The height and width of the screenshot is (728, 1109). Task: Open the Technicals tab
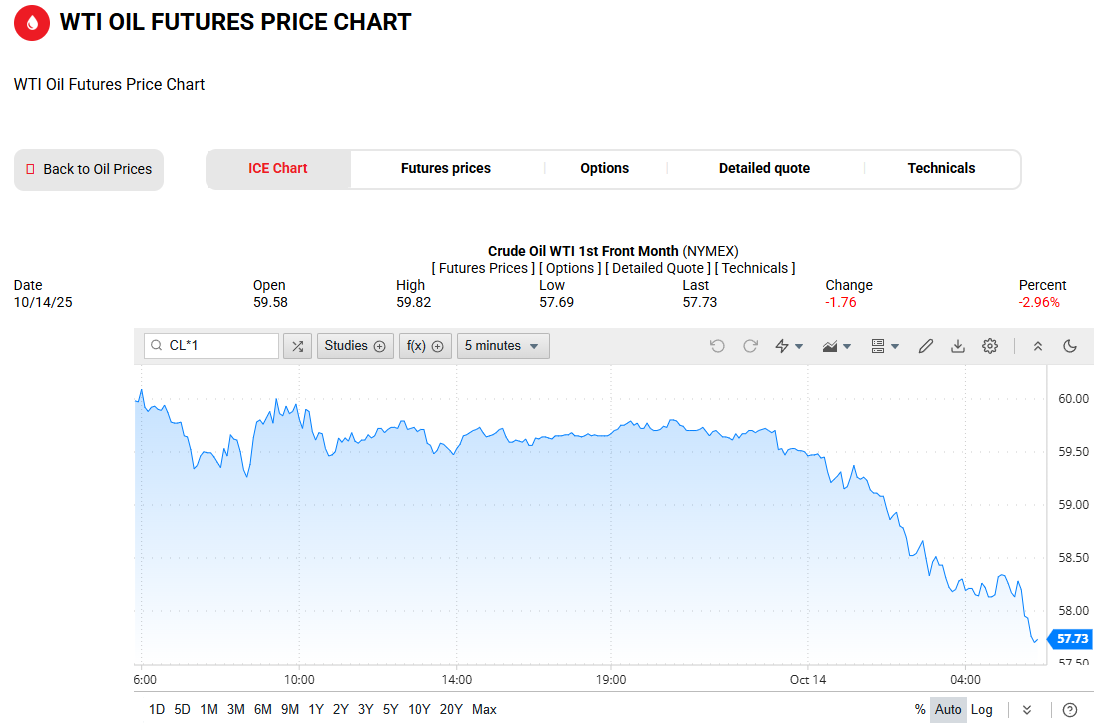(941, 169)
